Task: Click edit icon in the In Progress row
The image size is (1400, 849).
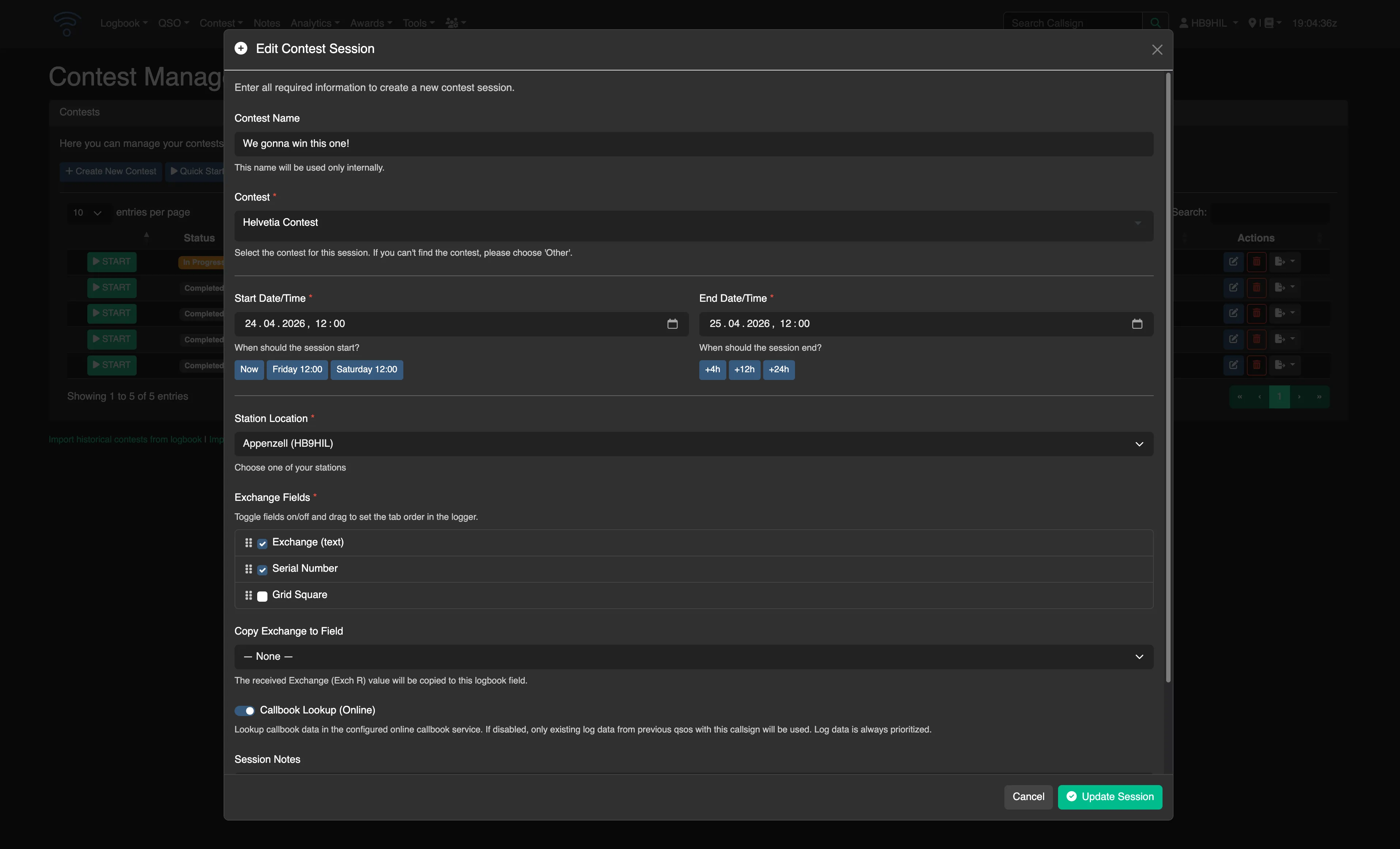Action: tap(1233, 262)
